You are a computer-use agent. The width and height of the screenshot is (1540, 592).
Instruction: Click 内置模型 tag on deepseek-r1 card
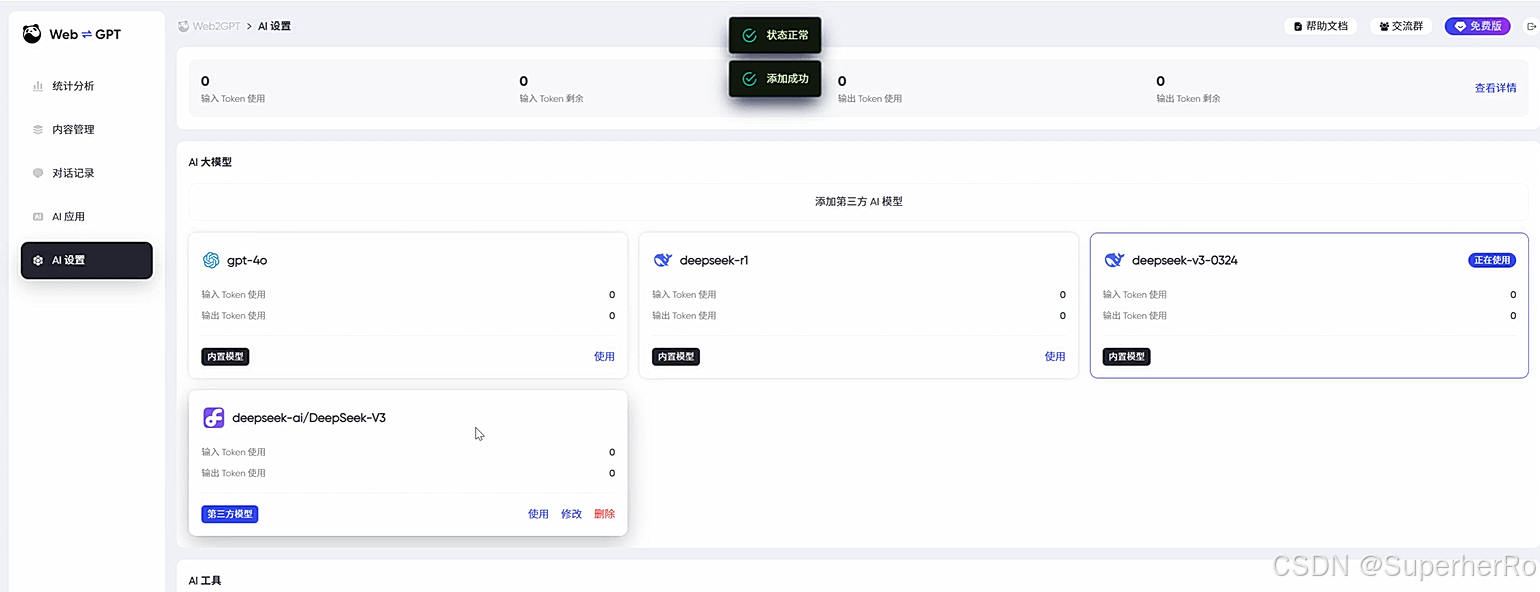pos(676,357)
